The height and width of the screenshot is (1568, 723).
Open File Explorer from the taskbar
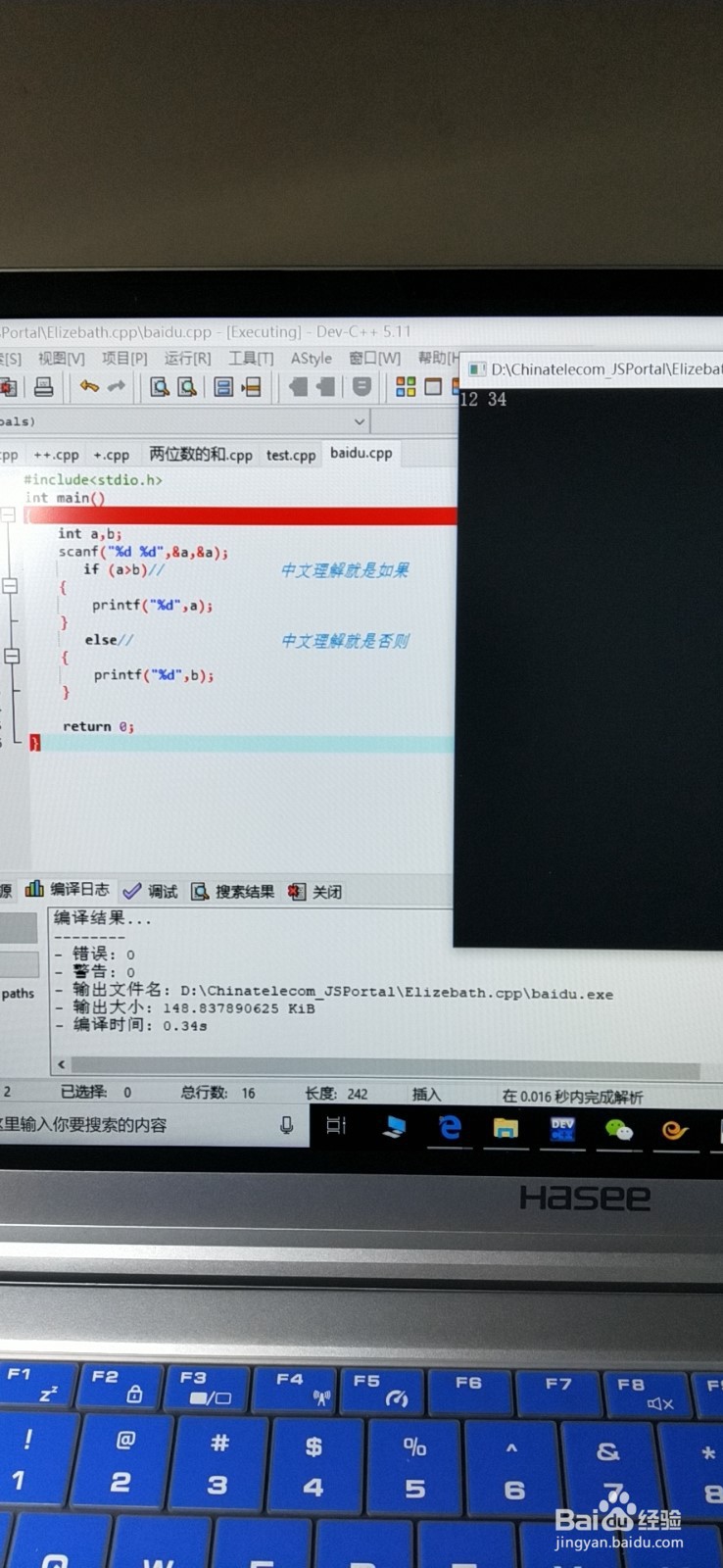(506, 1128)
